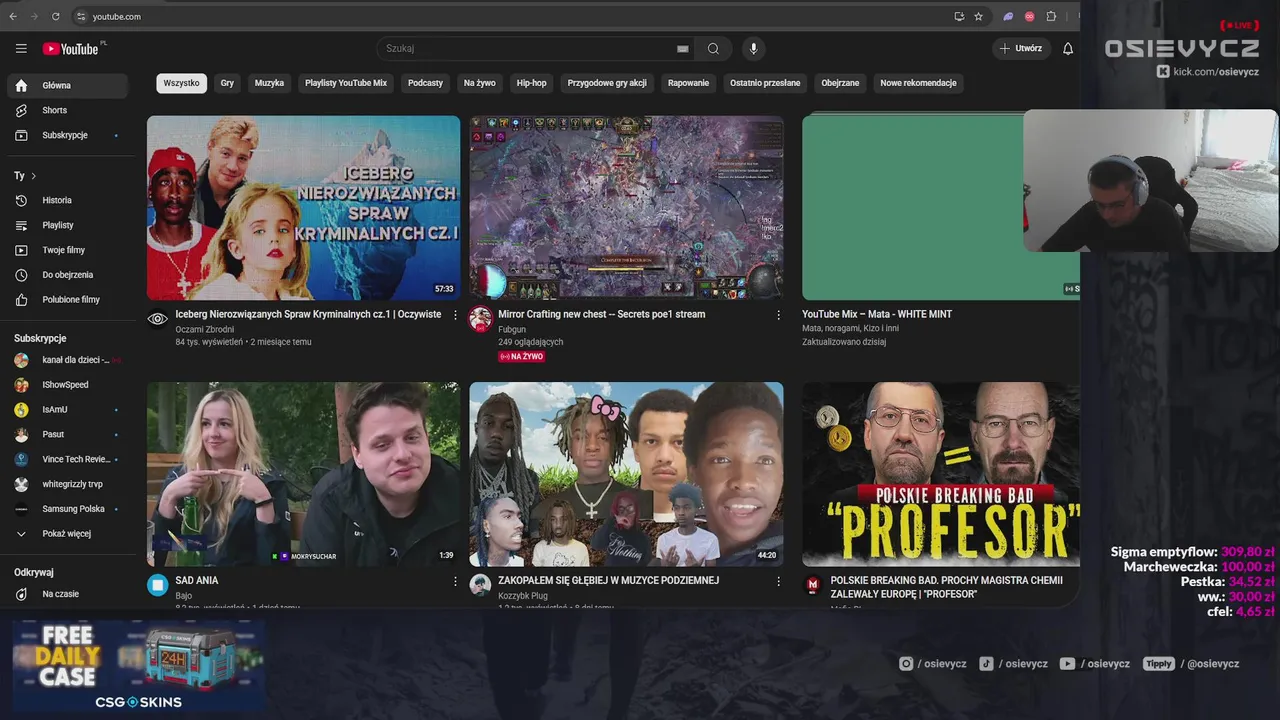
Task: Open Shorts in the sidebar
Action: (68, 110)
